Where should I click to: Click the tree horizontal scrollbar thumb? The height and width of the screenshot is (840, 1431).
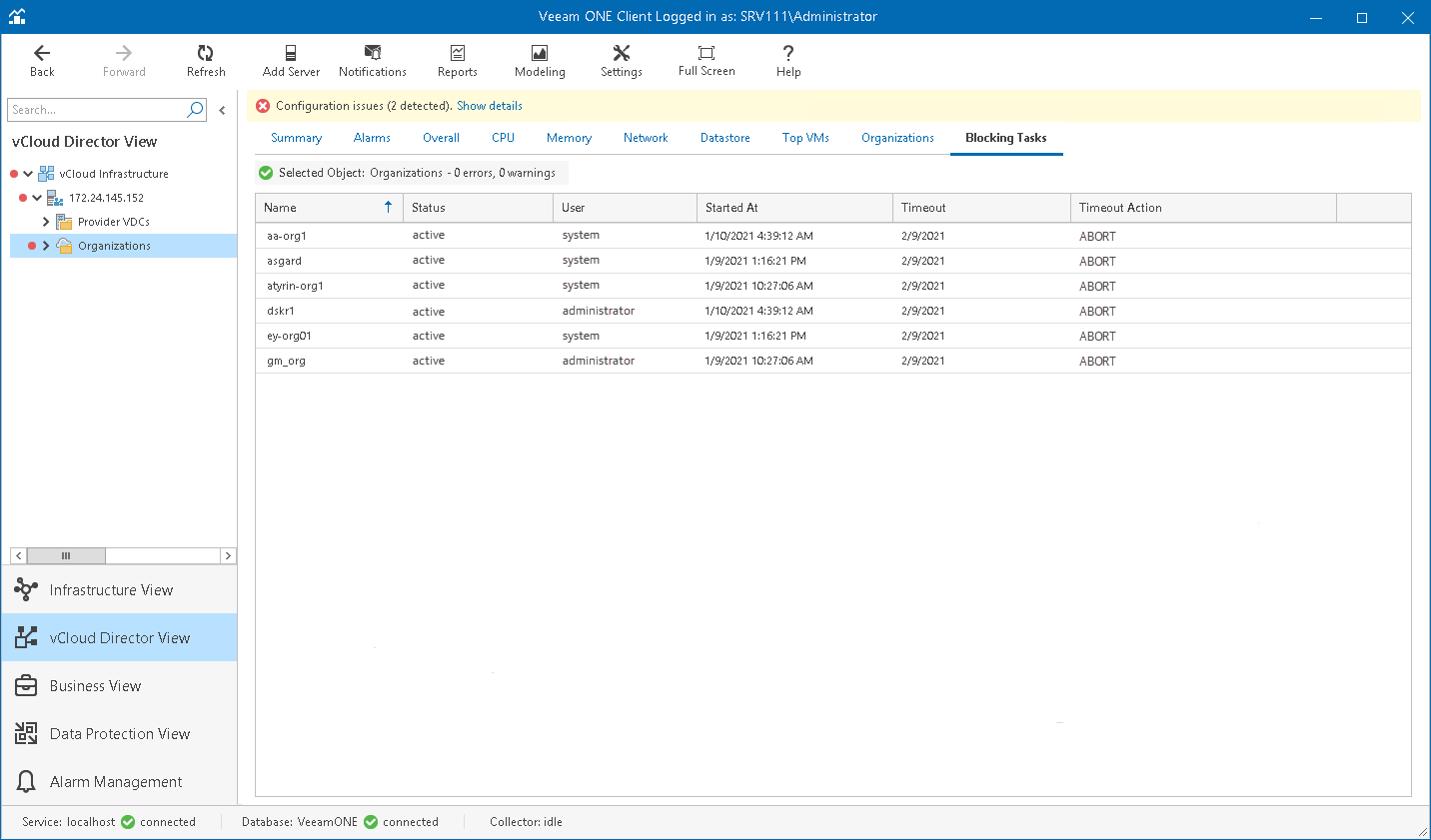[x=66, y=555]
